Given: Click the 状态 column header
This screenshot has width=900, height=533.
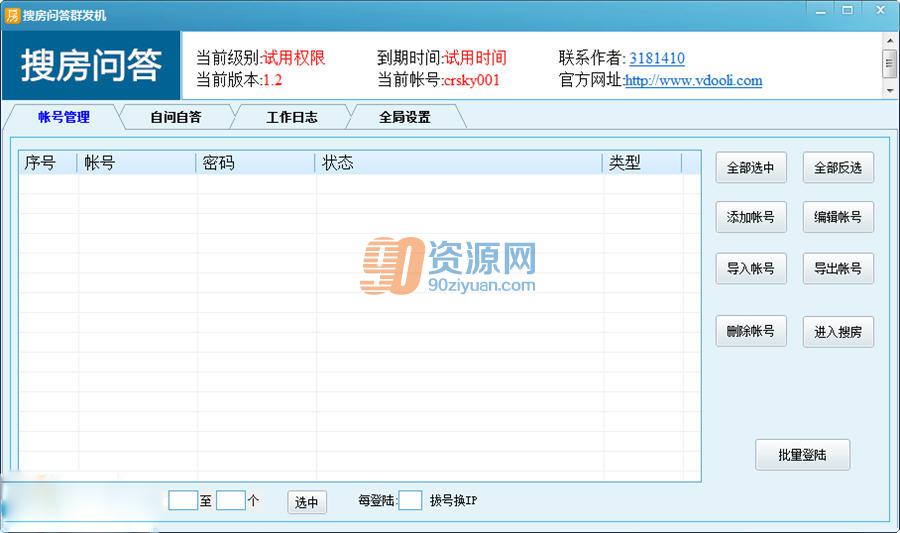Looking at the screenshot, I should click(x=459, y=163).
